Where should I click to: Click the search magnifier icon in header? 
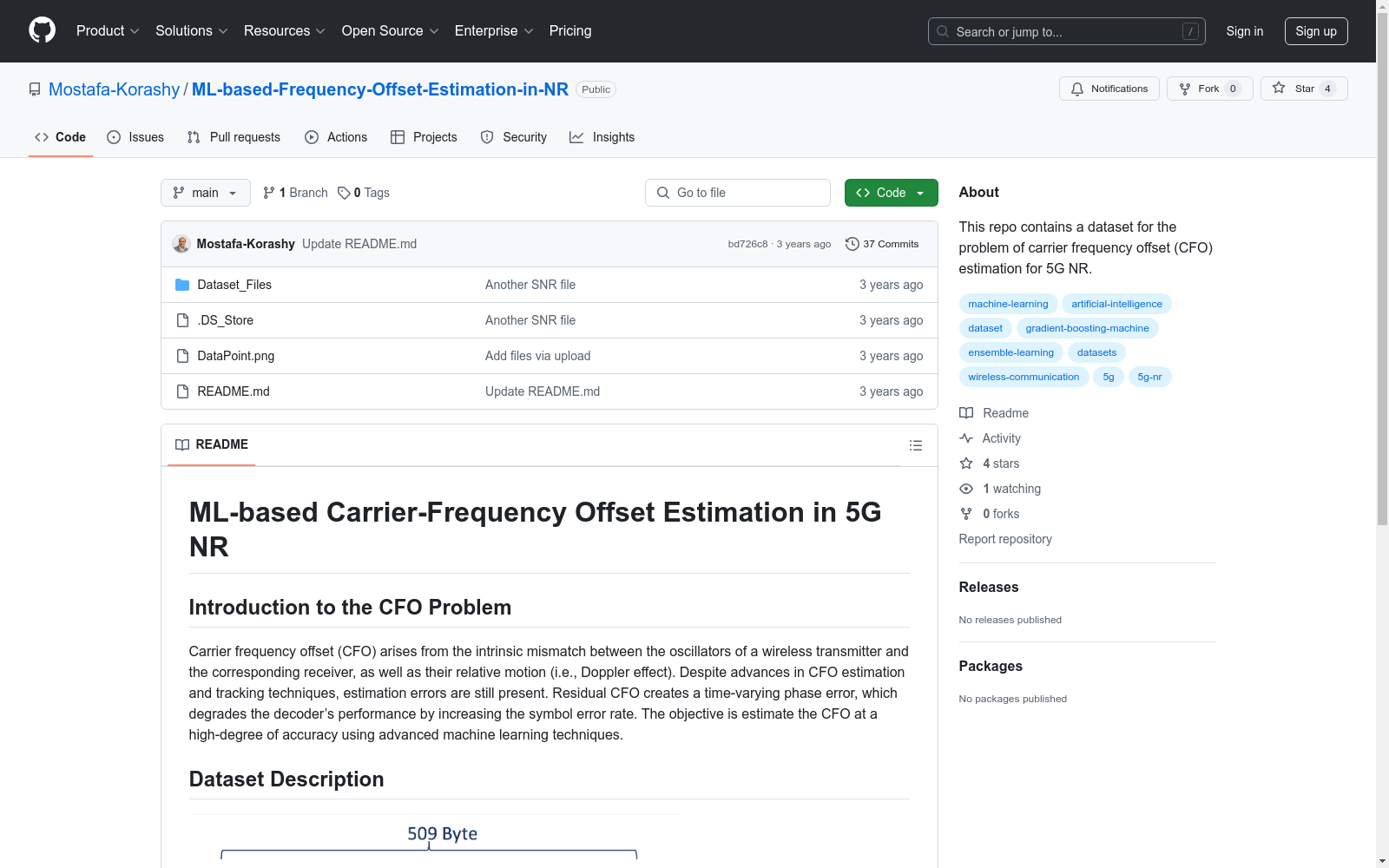click(943, 31)
